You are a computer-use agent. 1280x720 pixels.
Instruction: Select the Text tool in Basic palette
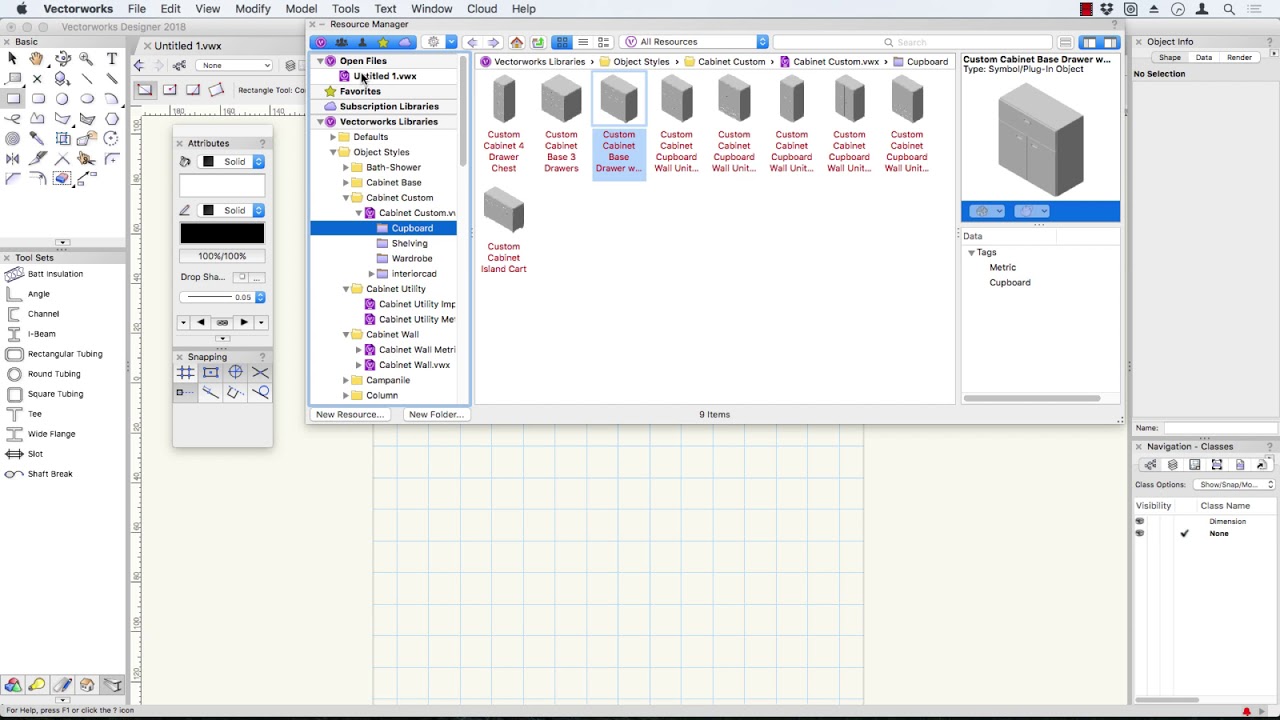click(x=112, y=59)
